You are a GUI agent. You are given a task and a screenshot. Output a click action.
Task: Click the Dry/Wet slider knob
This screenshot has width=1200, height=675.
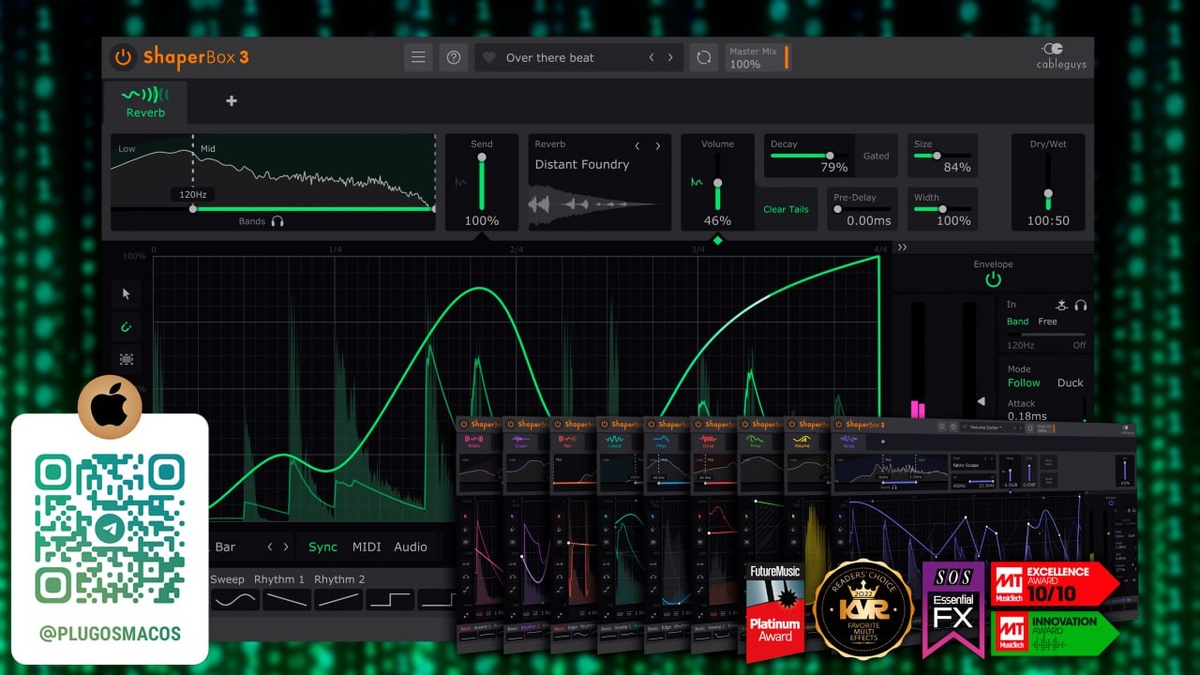click(x=1048, y=193)
